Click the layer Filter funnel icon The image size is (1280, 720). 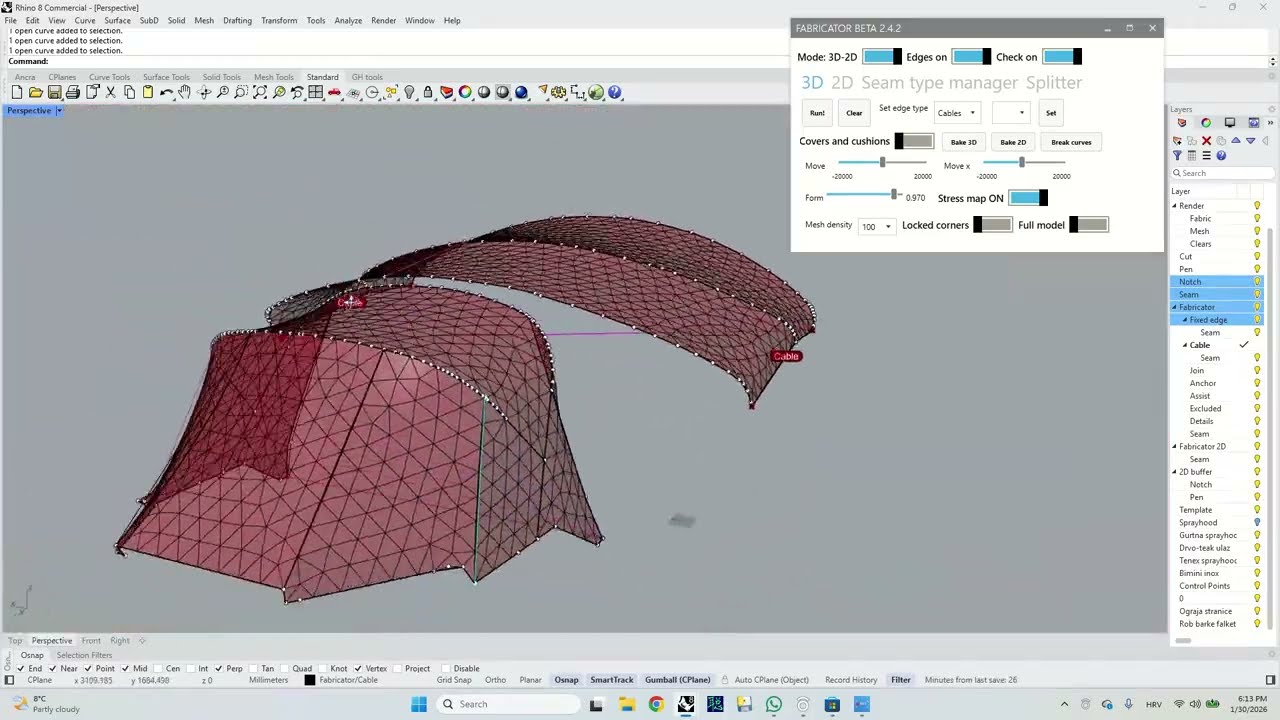(1177, 156)
